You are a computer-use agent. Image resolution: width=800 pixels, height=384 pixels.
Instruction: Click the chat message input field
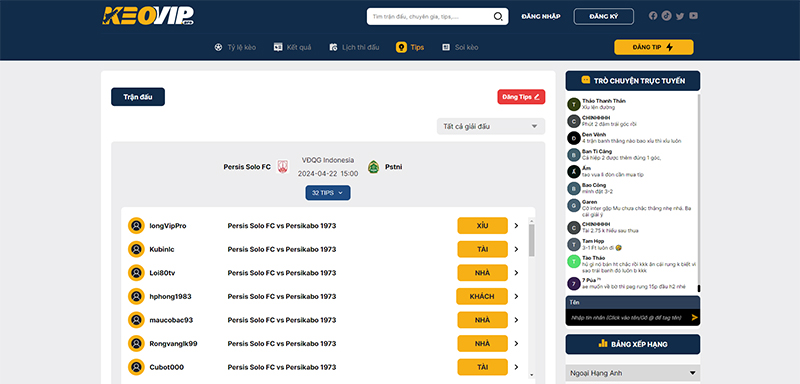point(627,317)
